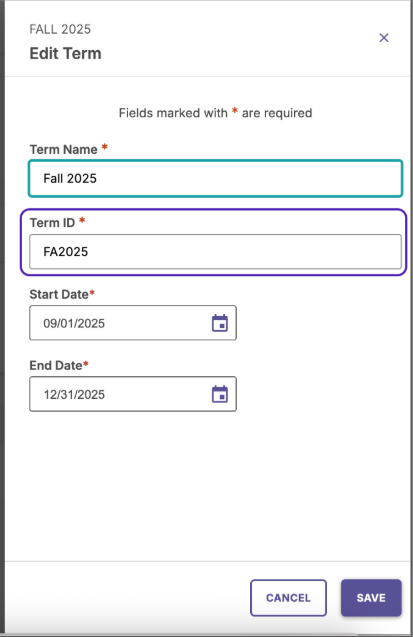The height and width of the screenshot is (637, 413).
Task: Click the red asterisk beside Start Date
Action: tap(92, 292)
